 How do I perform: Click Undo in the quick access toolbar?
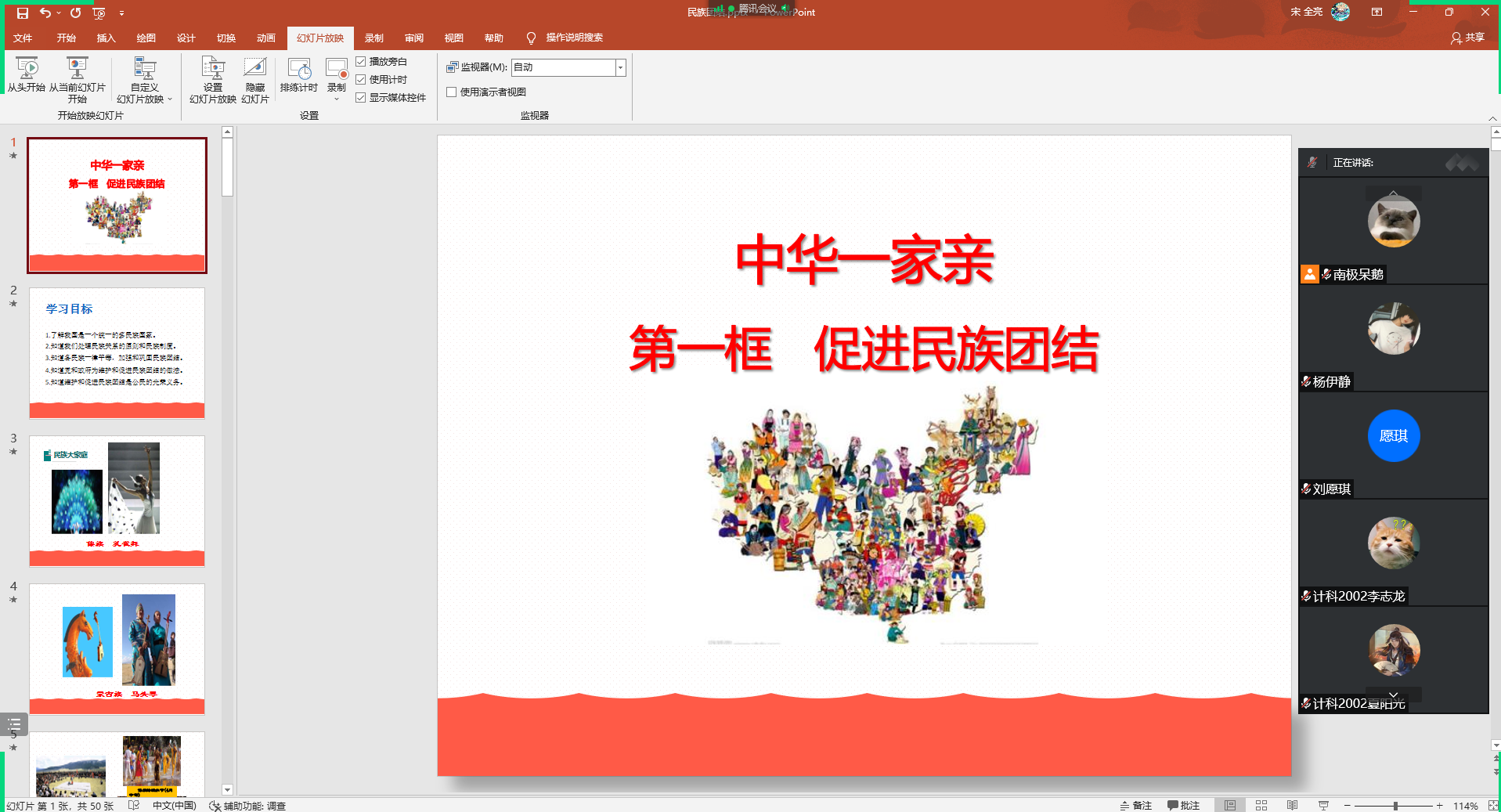[x=45, y=13]
